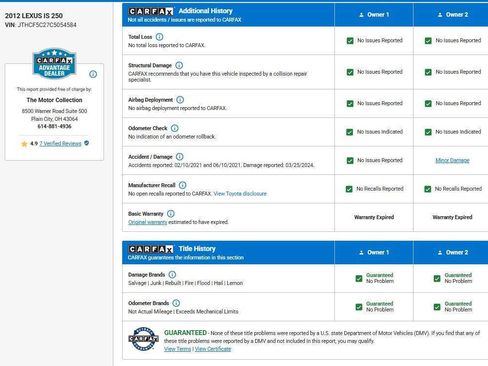Click Owner 2 person icon in Additional History
Screen dimensions: 488x366
click(440, 15)
